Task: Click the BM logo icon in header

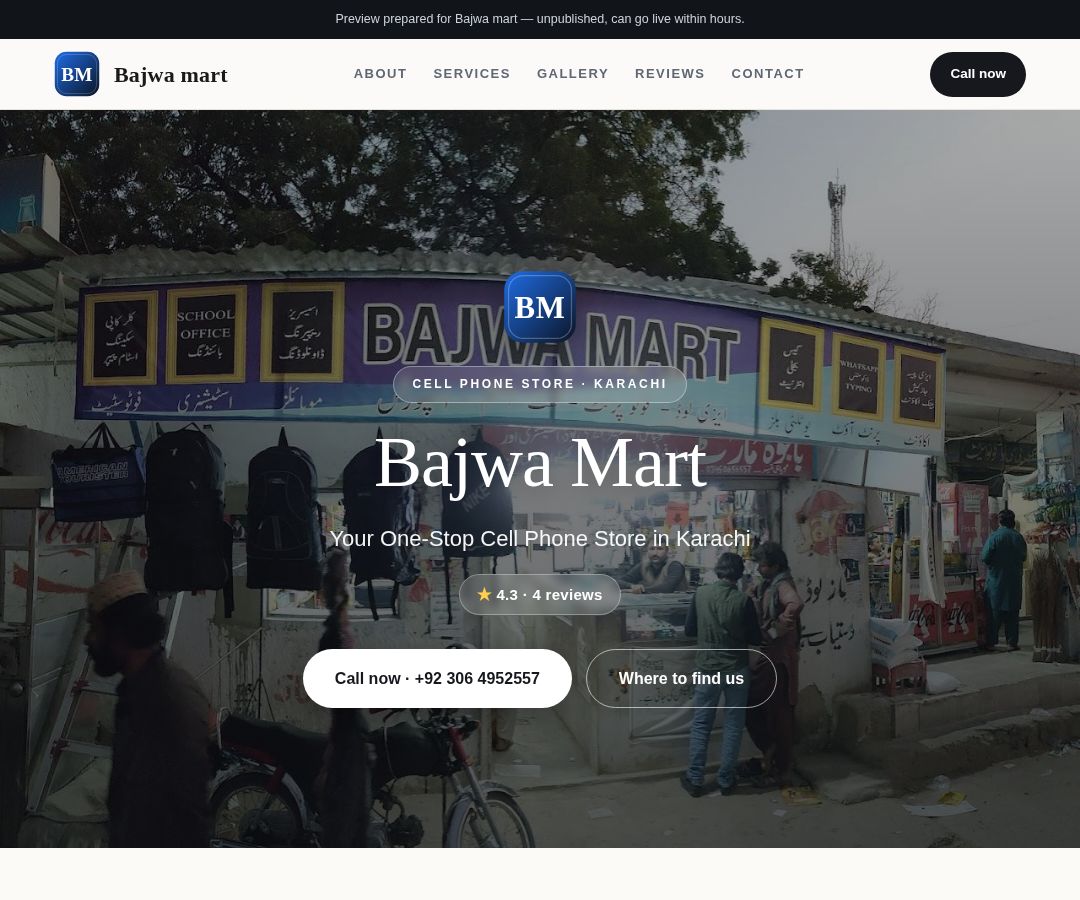Action: pyautogui.click(x=76, y=74)
